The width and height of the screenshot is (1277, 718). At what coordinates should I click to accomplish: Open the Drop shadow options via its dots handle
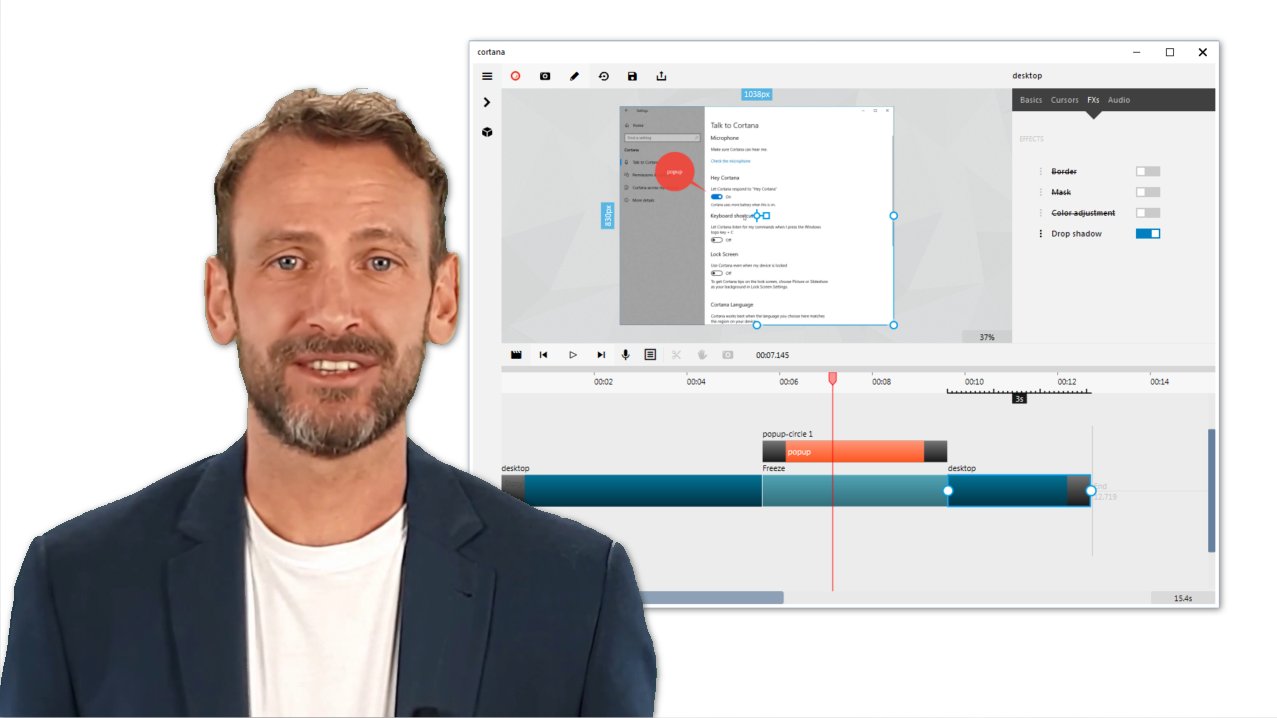coord(1040,233)
